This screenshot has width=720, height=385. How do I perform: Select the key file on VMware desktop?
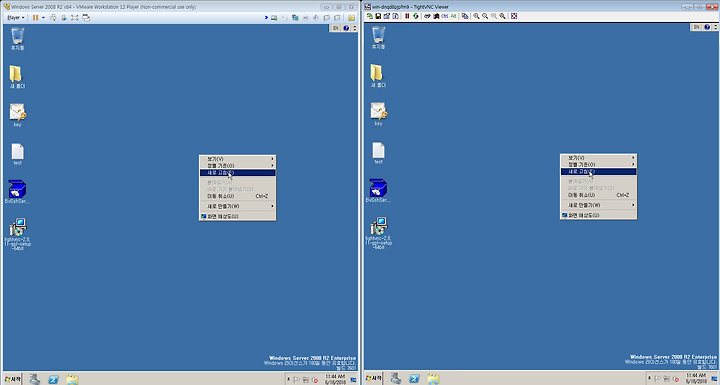tap(17, 115)
